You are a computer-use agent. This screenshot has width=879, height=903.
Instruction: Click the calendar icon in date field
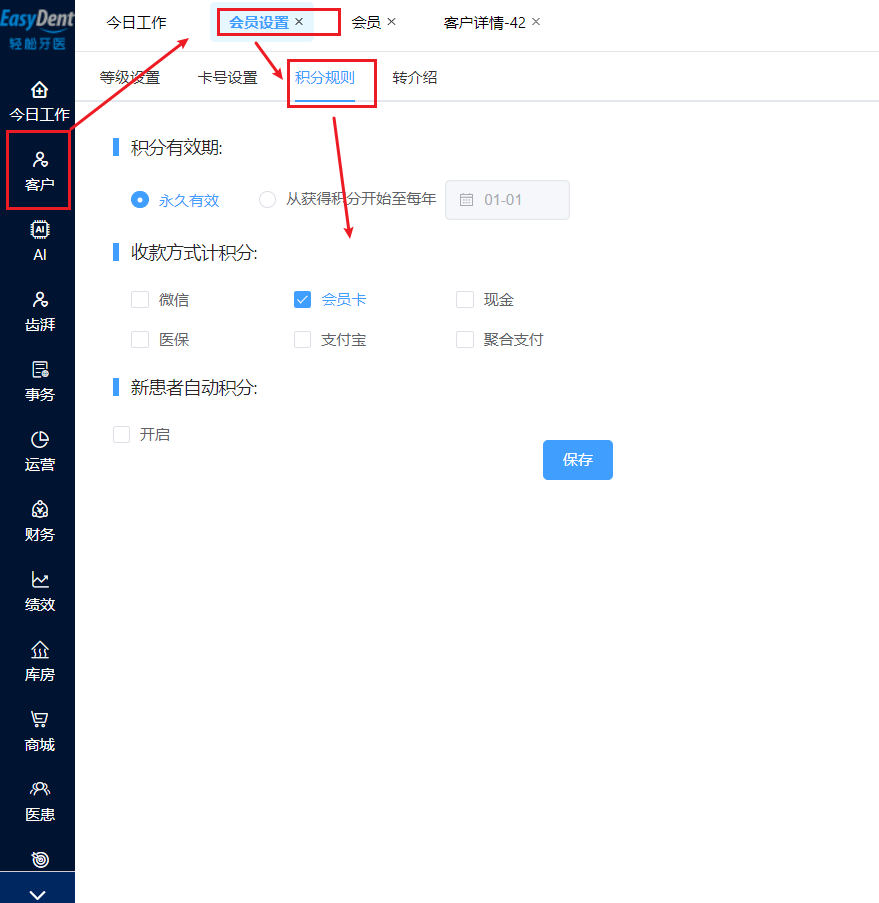[467, 200]
